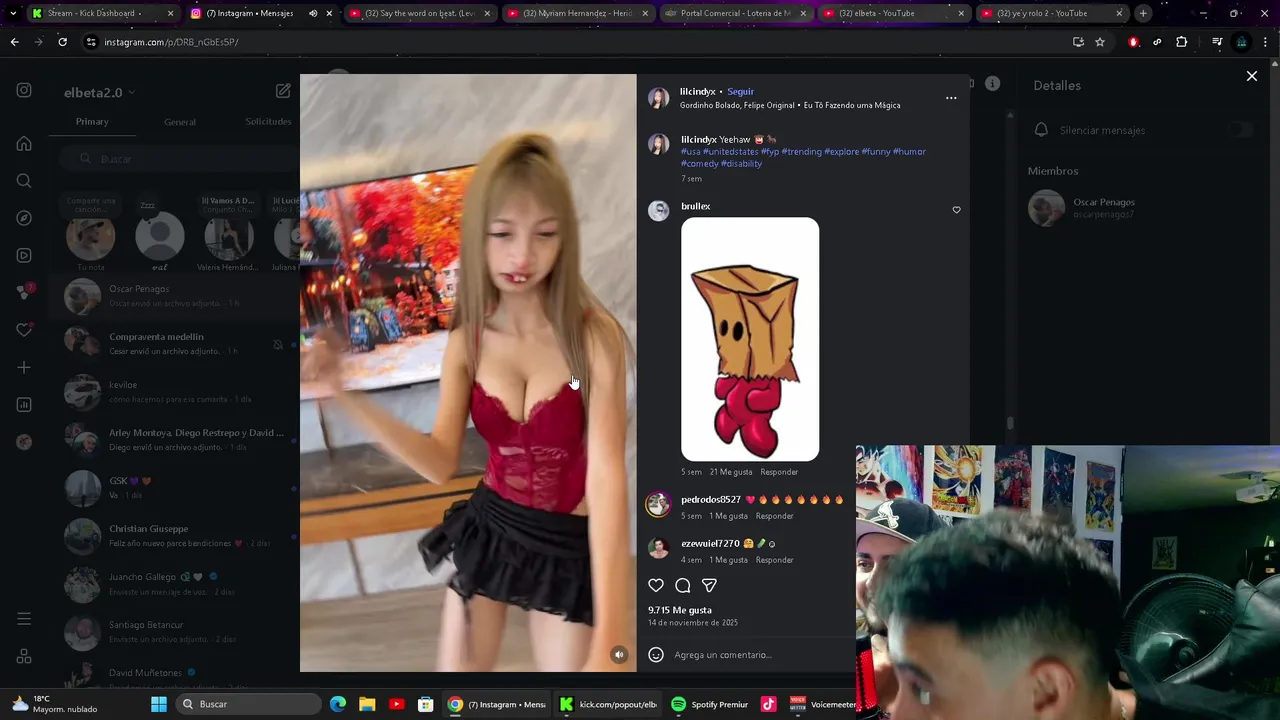Follow lilcindyx with the Seguir link

click(740, 92)
